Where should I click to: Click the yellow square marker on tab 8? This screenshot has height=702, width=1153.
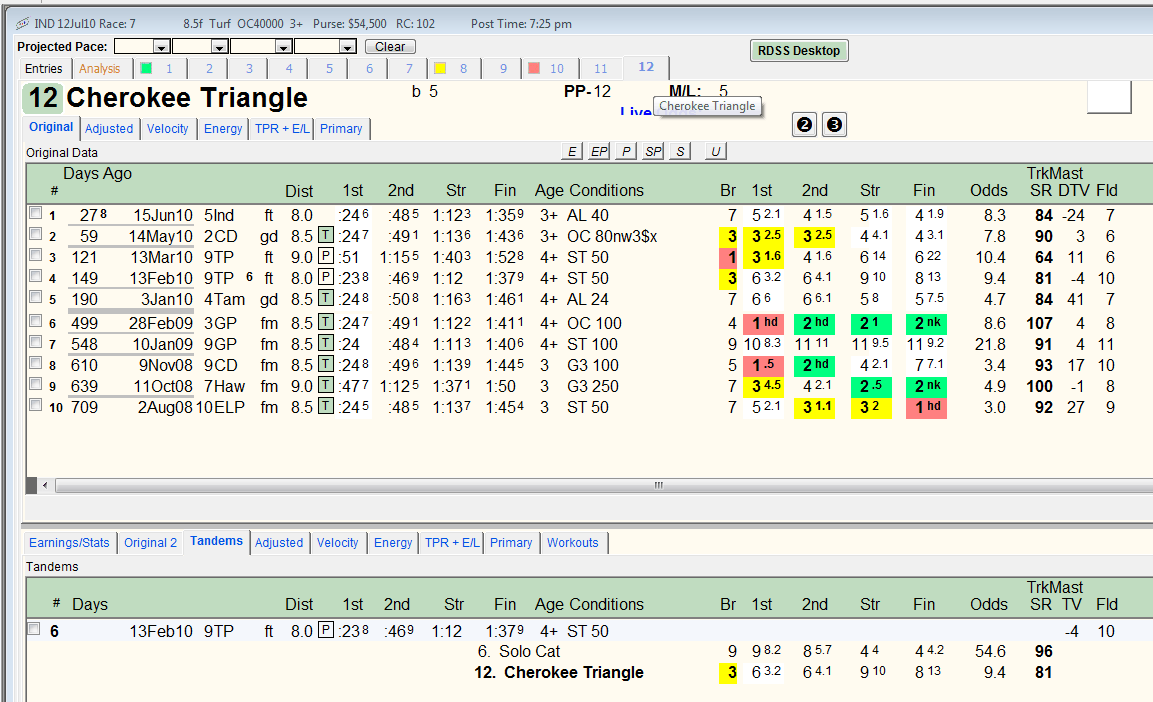440,68
